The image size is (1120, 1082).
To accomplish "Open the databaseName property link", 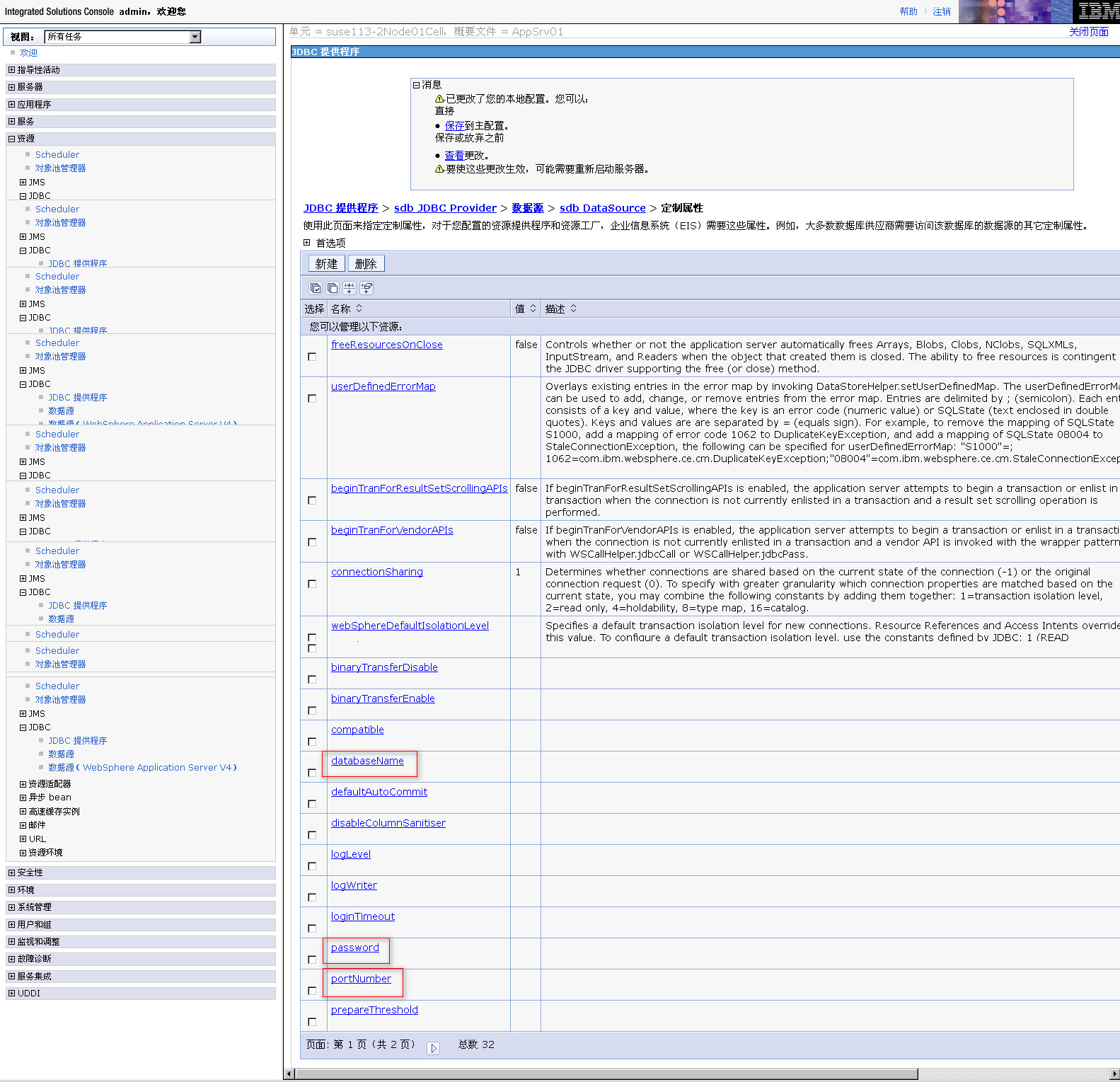I will tap(367, 761).
